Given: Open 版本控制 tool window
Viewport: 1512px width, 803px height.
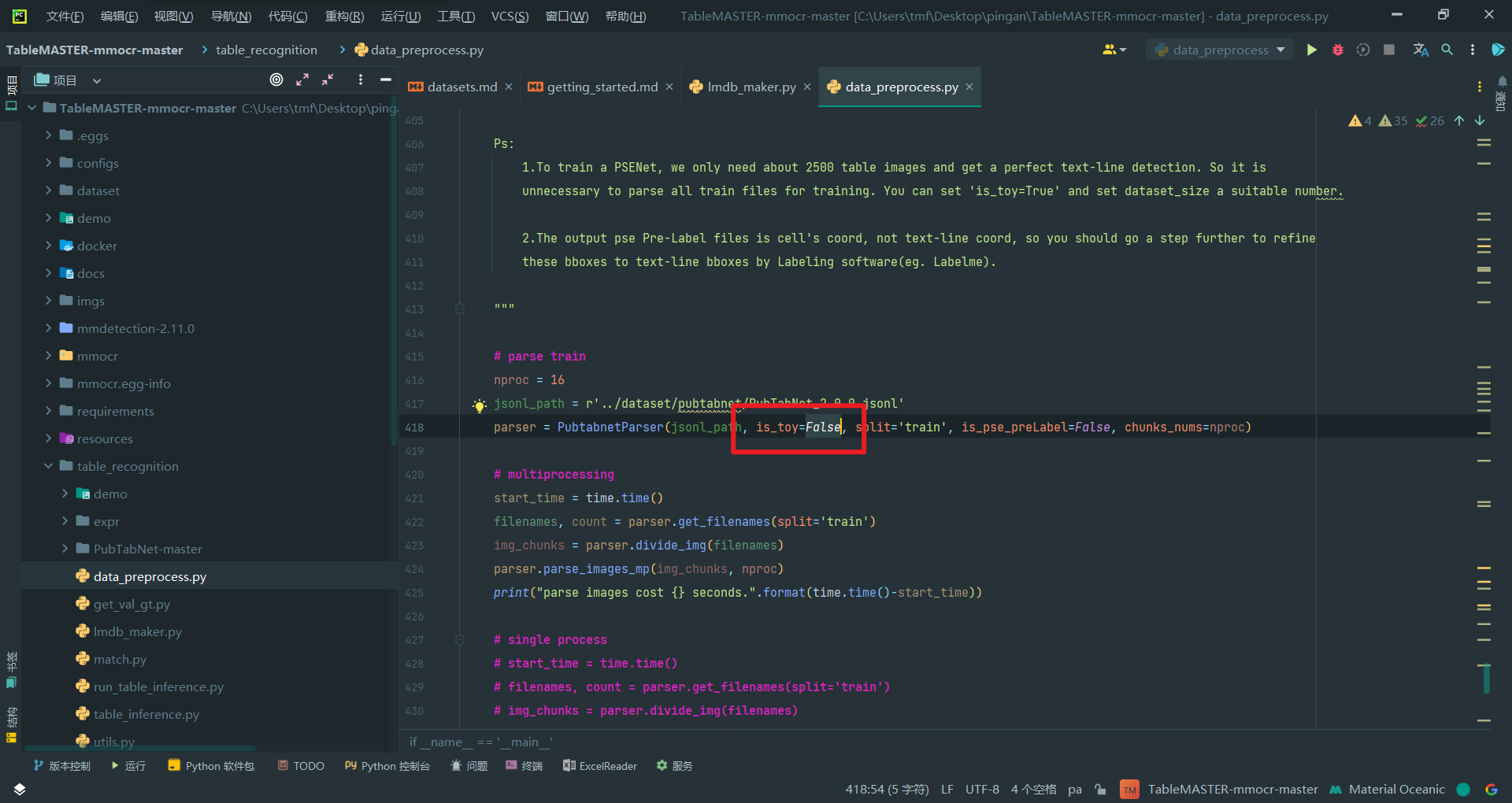Looking at the screenshot, I should (x=61, y=765).
